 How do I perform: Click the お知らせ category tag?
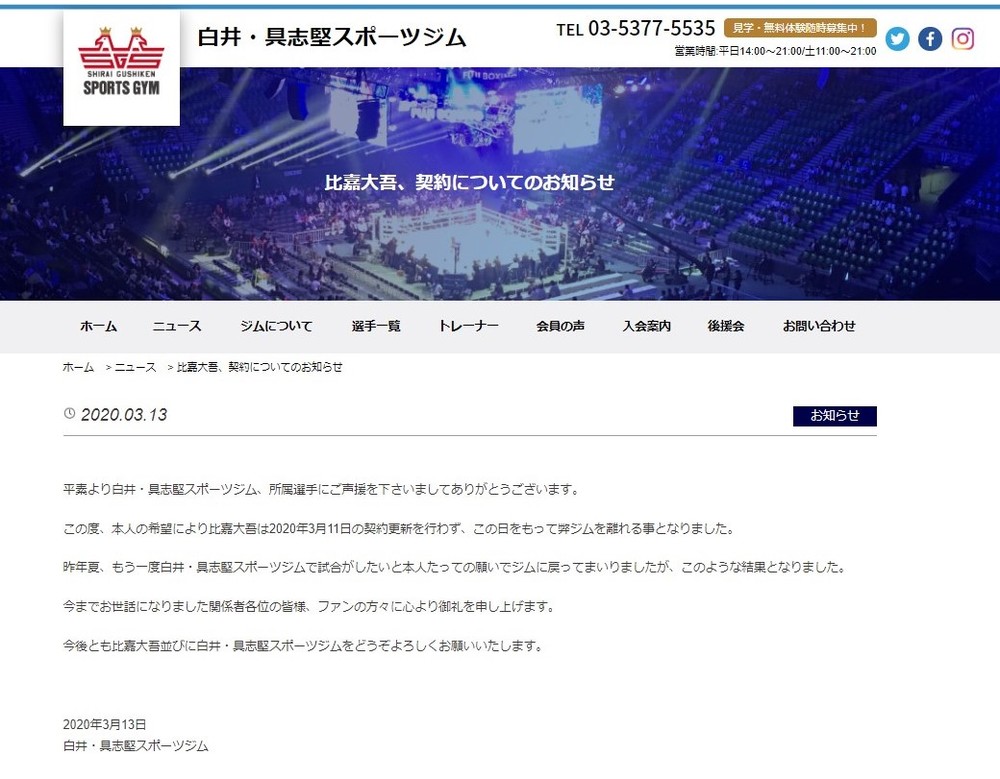(835, 416)
